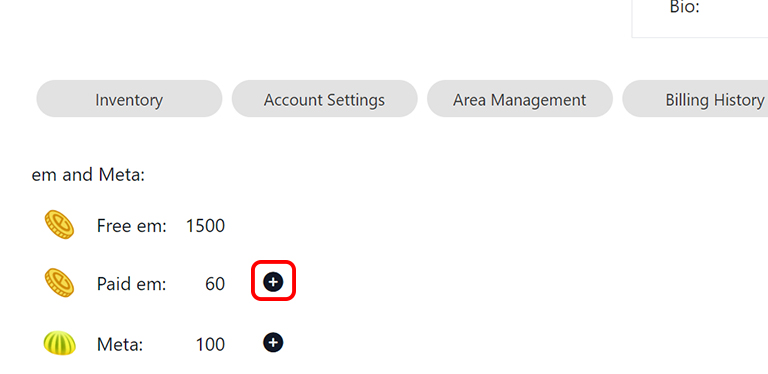Click the 'em and Meta:' heading
This screenshot has height=374, width=768.
[x=88, y=175]
